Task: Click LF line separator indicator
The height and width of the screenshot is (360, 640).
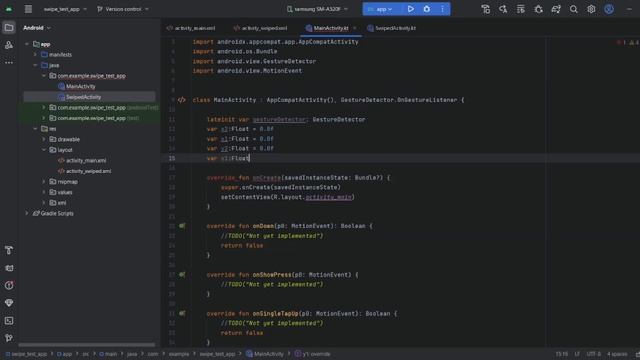Action: [577, 354]
